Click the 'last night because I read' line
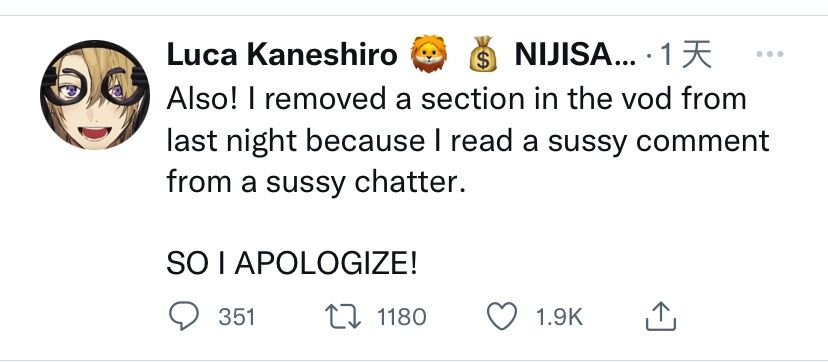The width and height of the screenshot is (828, 362). coord(468,141)
